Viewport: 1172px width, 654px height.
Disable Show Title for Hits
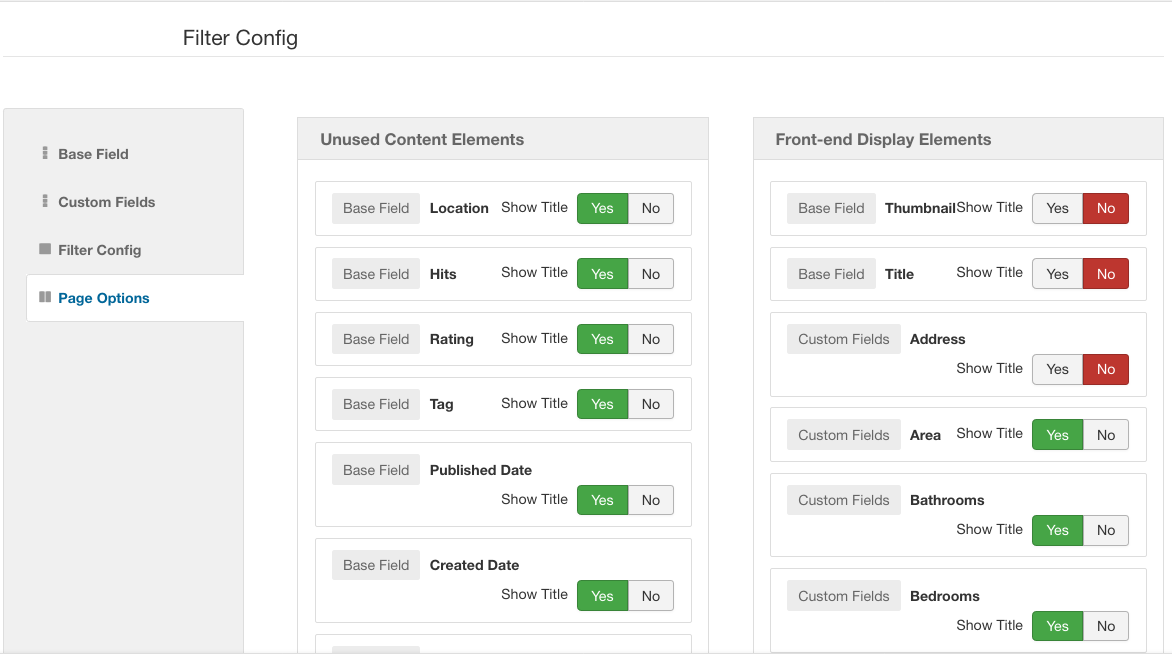(x=651, y=274)
